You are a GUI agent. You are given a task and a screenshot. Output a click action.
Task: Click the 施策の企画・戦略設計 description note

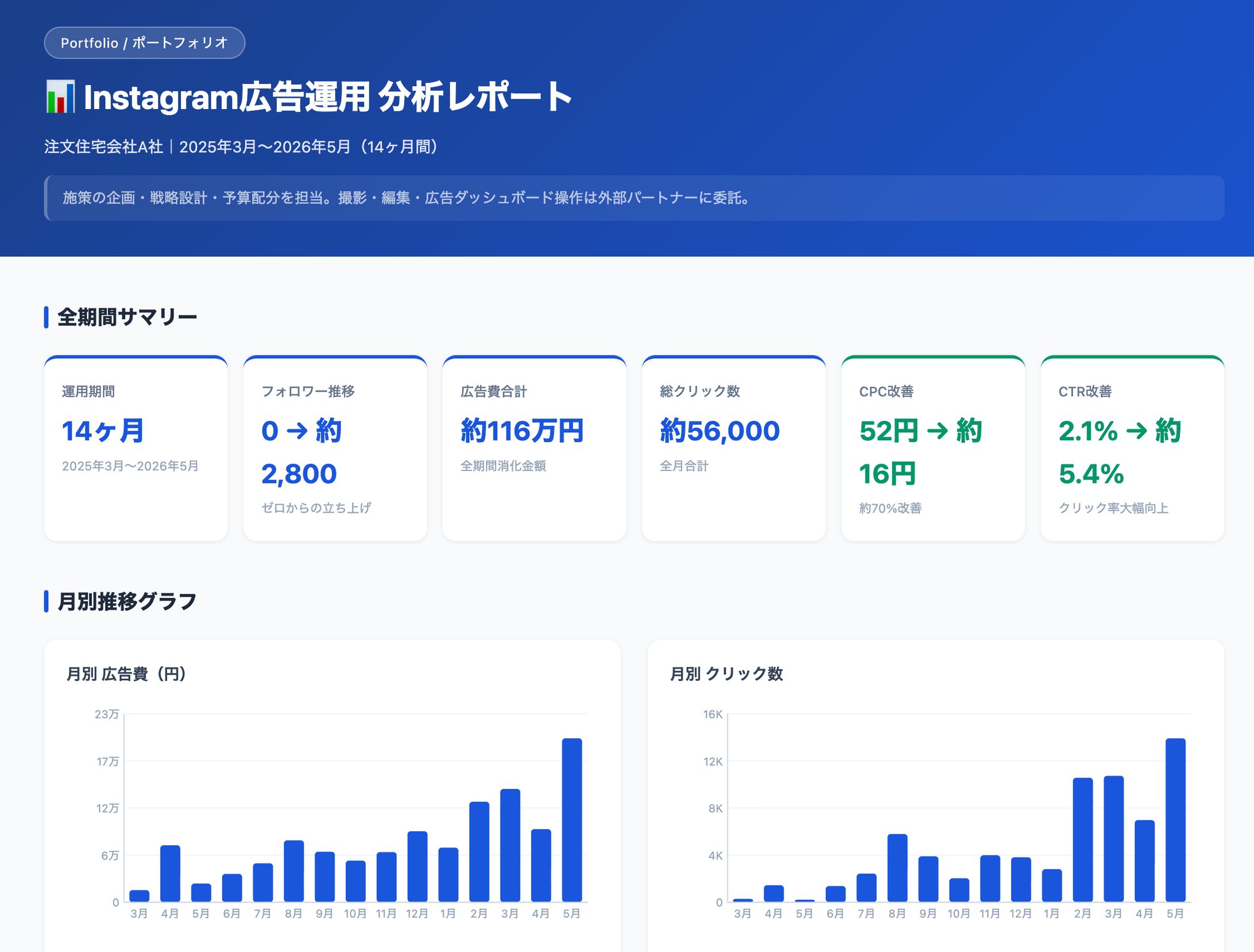coord(634,198)
